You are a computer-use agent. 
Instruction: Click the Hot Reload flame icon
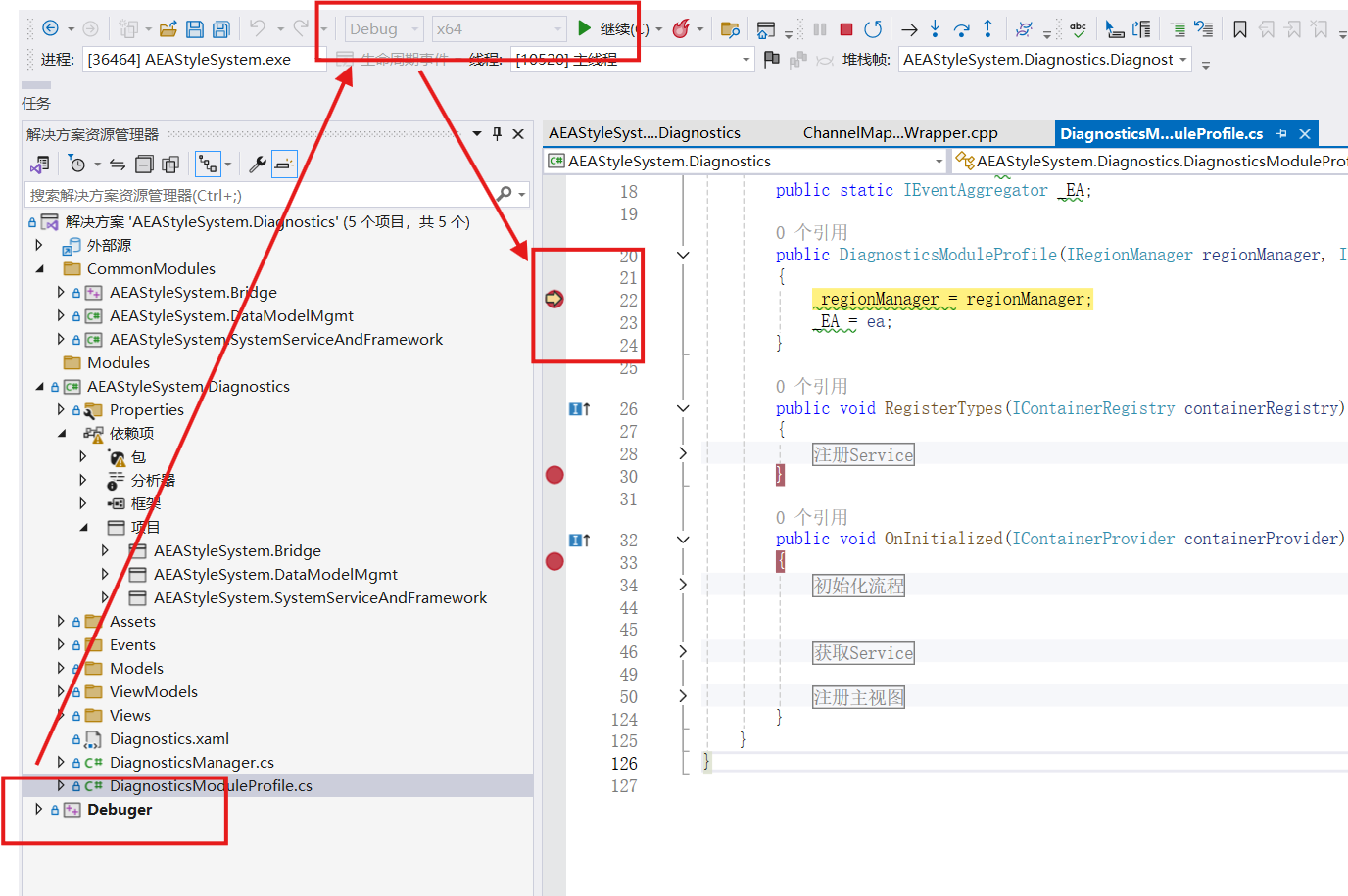pyautogui.click(x=681, y=29)
